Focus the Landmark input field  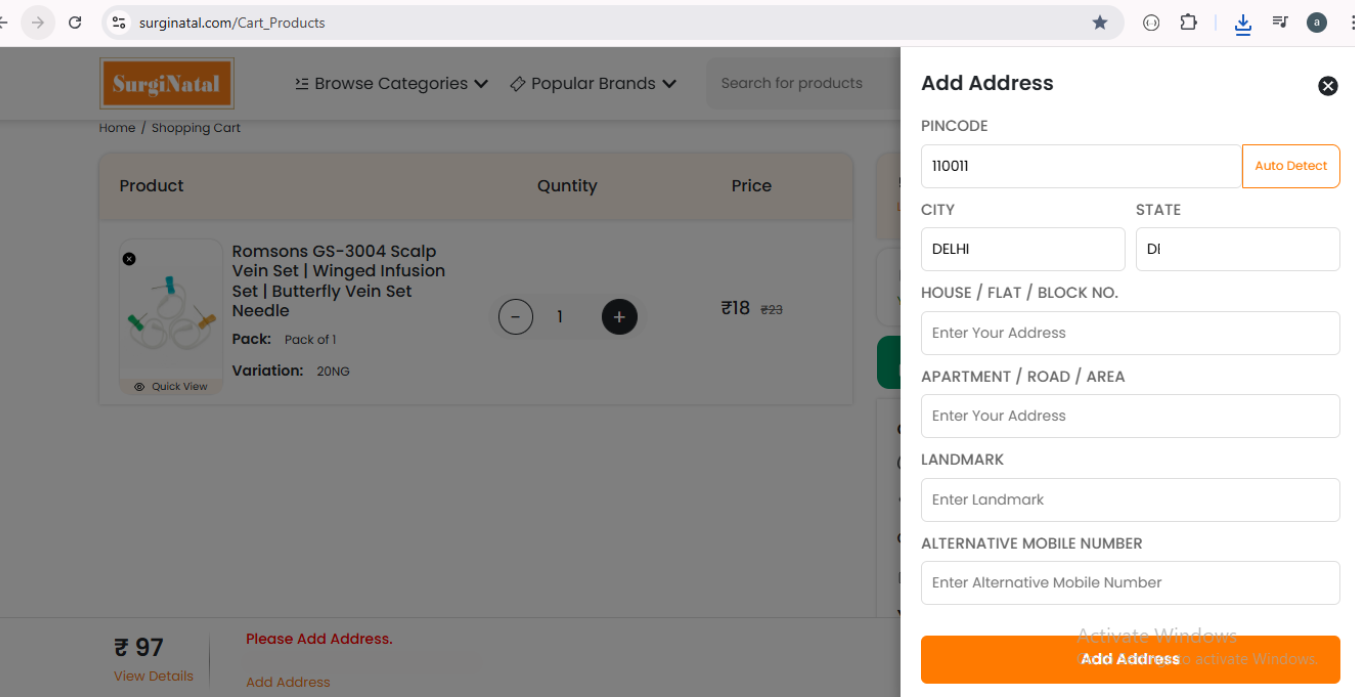point(1129,500)
